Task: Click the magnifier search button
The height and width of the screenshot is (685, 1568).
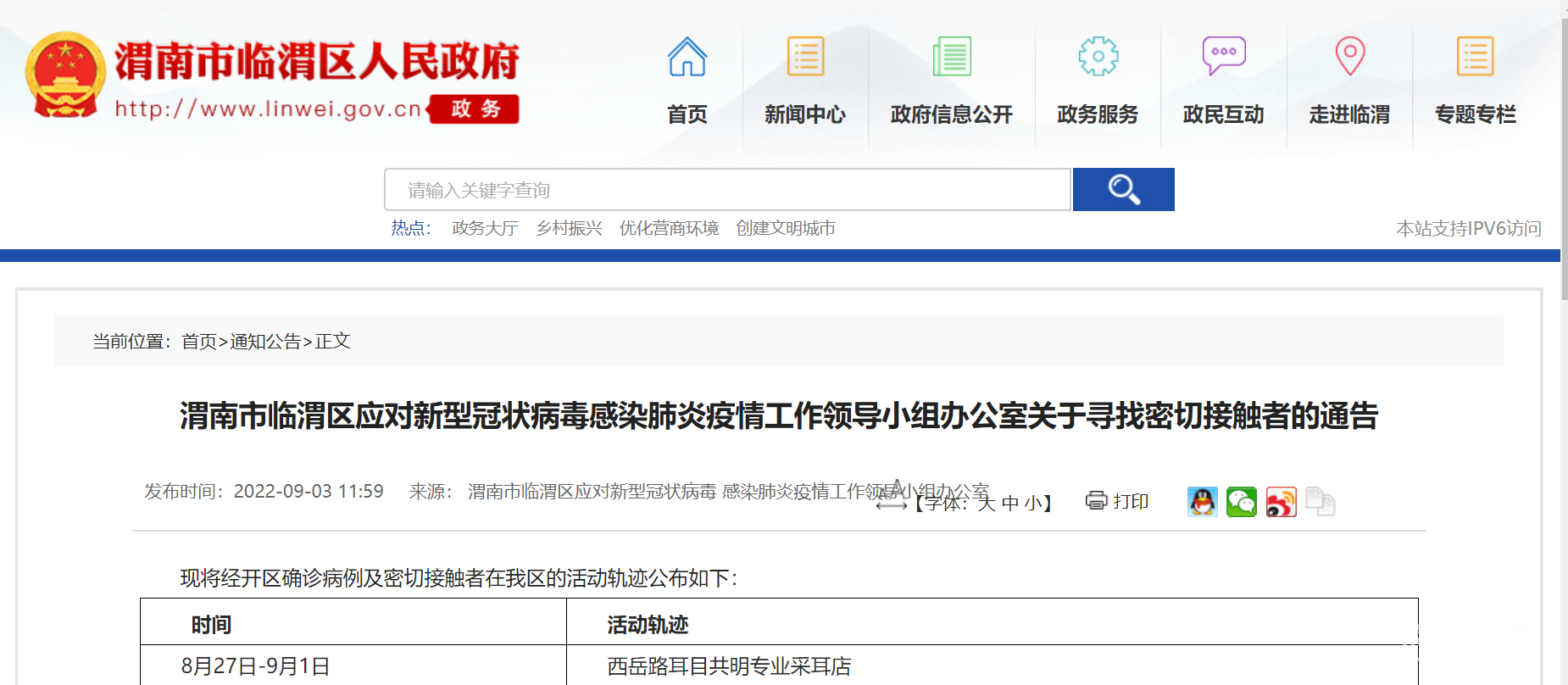Action: coord(1123,189)
